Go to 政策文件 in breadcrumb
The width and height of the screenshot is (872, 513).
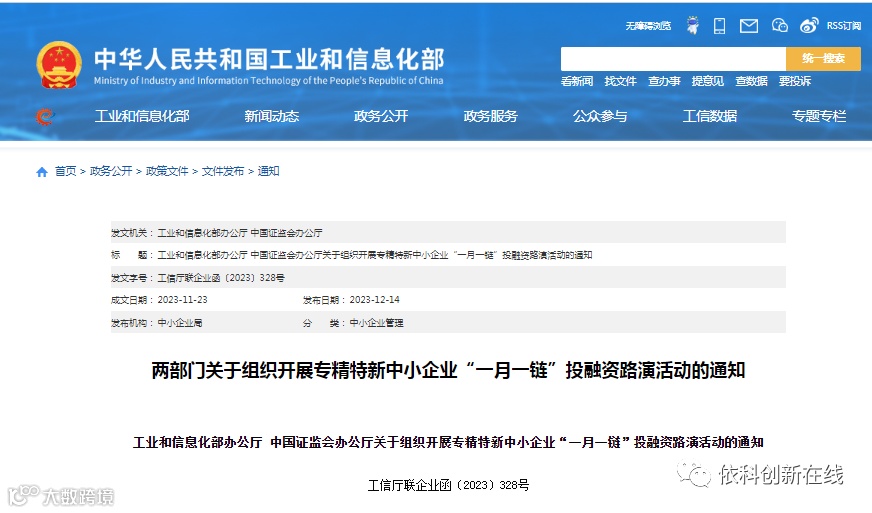(167, 171)
